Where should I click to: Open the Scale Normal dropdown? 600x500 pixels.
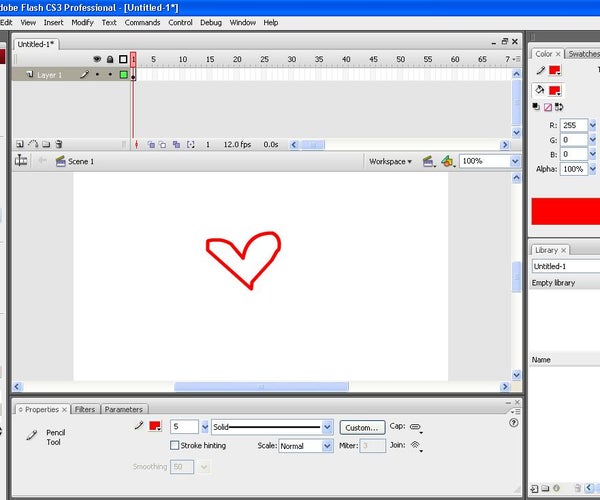pyautogui.click(x=327, y=446)
